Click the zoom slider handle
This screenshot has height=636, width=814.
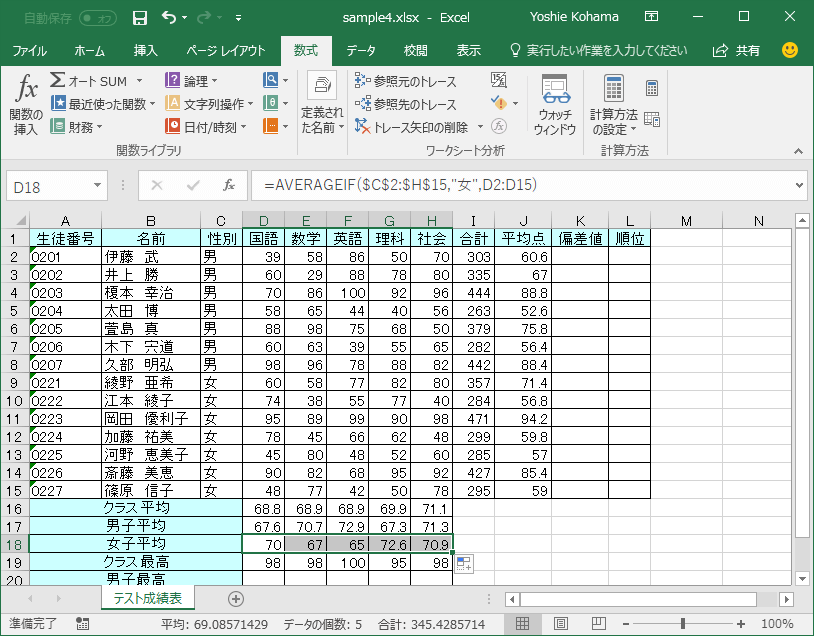point(683,624)
